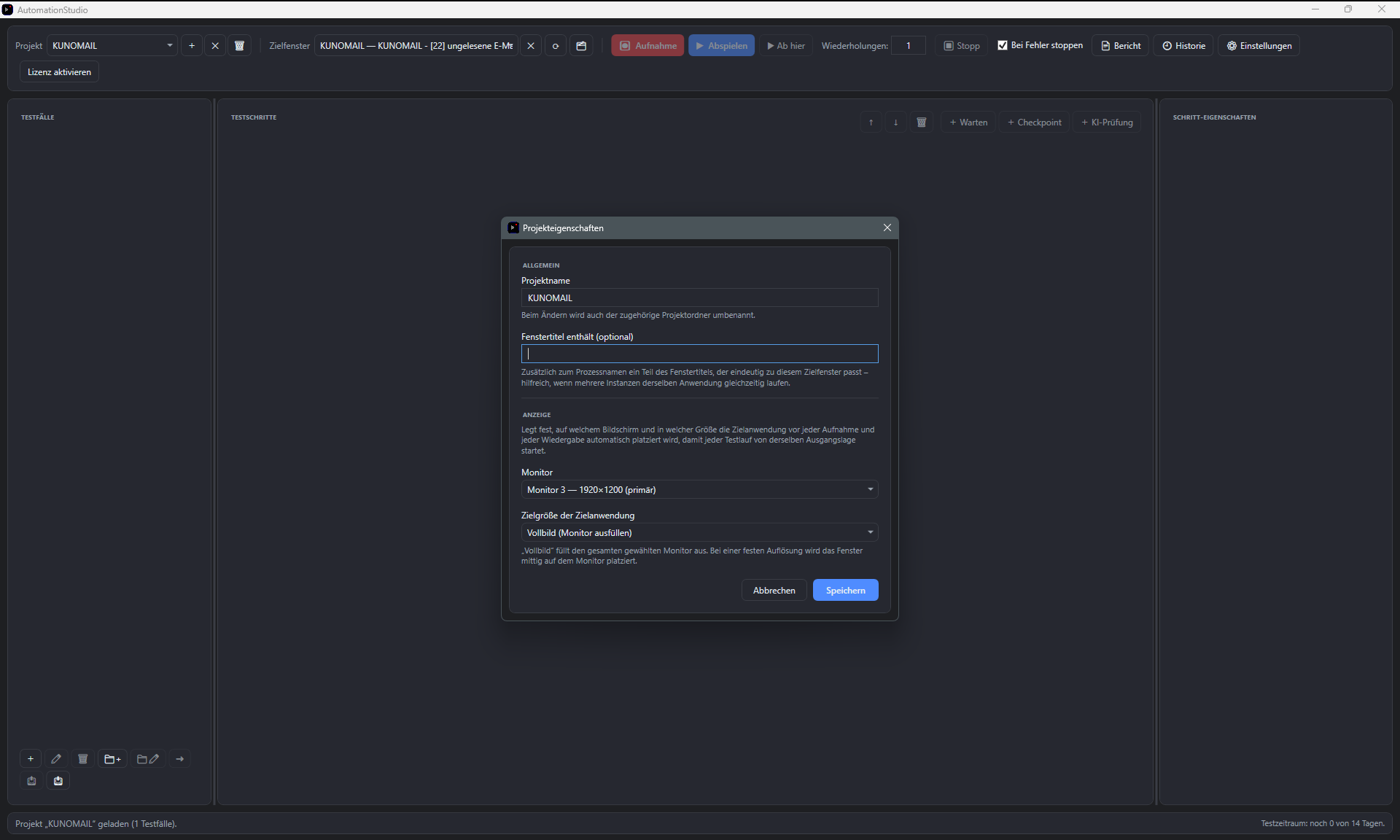Image resolution: width=1400 pixels, height=840 pixels.
Task: Refresh the Zielfenster window list
Action: coord(556,45)
